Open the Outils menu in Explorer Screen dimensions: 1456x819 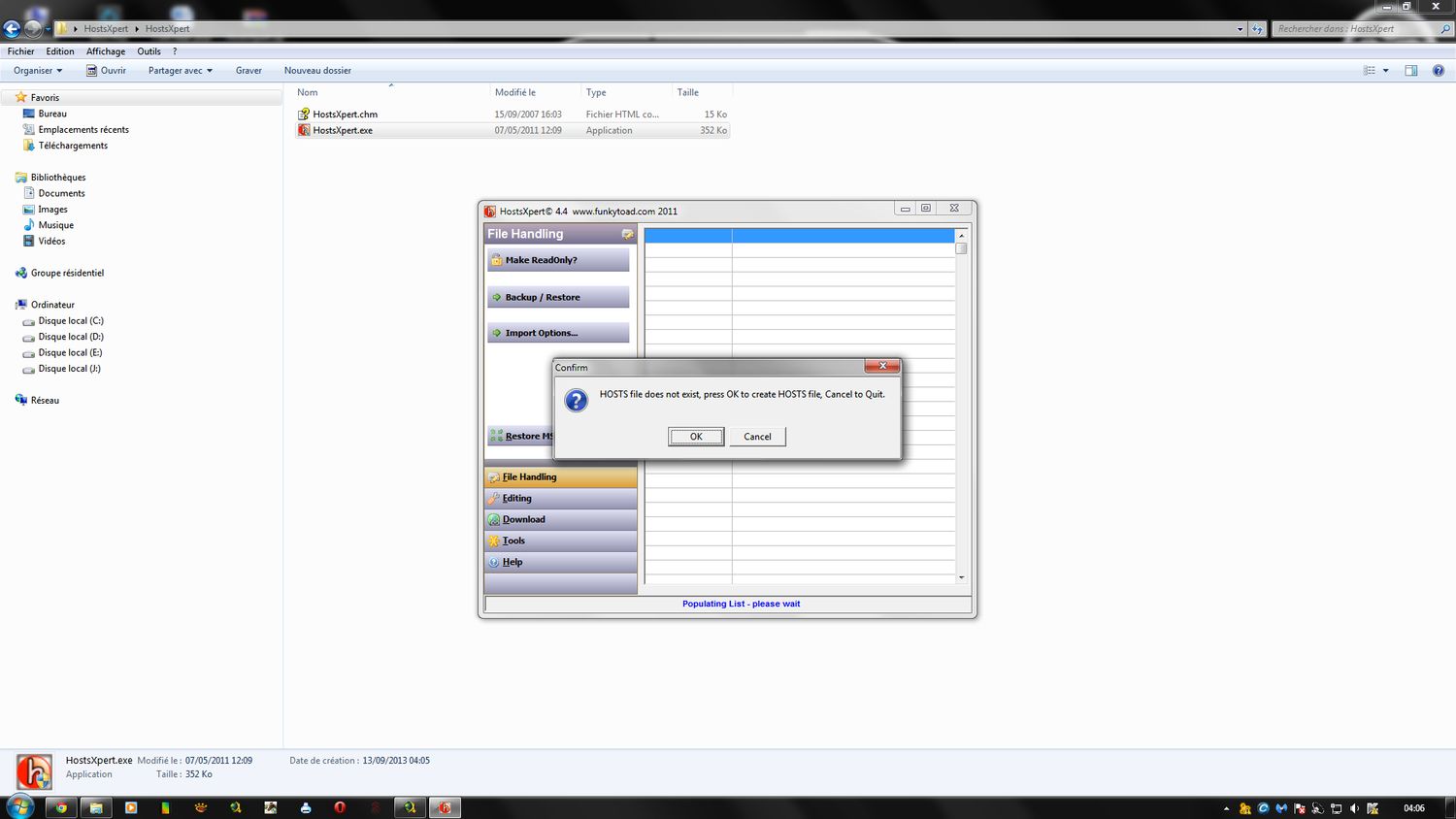point(149,51)
